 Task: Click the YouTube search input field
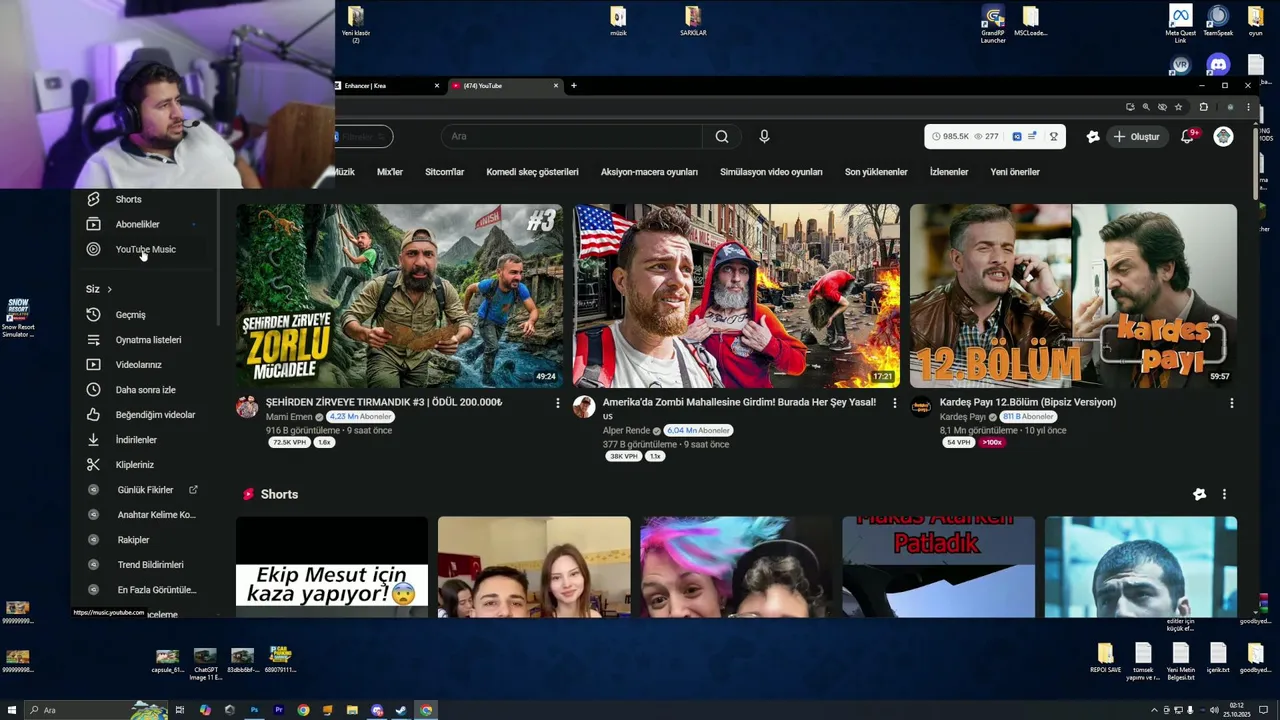[x=571, y=136]
